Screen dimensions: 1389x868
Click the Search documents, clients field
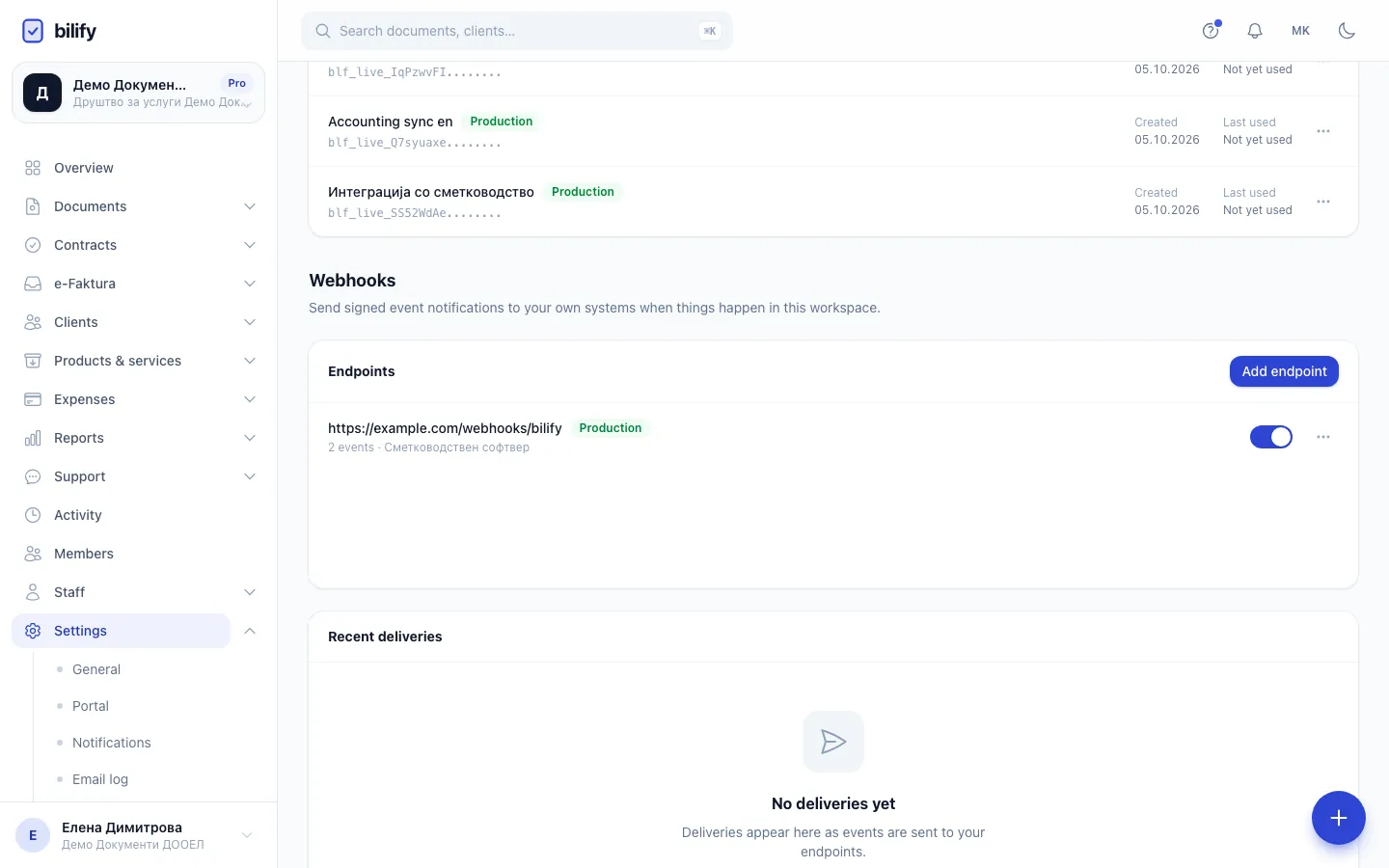(x=517, y=31)
